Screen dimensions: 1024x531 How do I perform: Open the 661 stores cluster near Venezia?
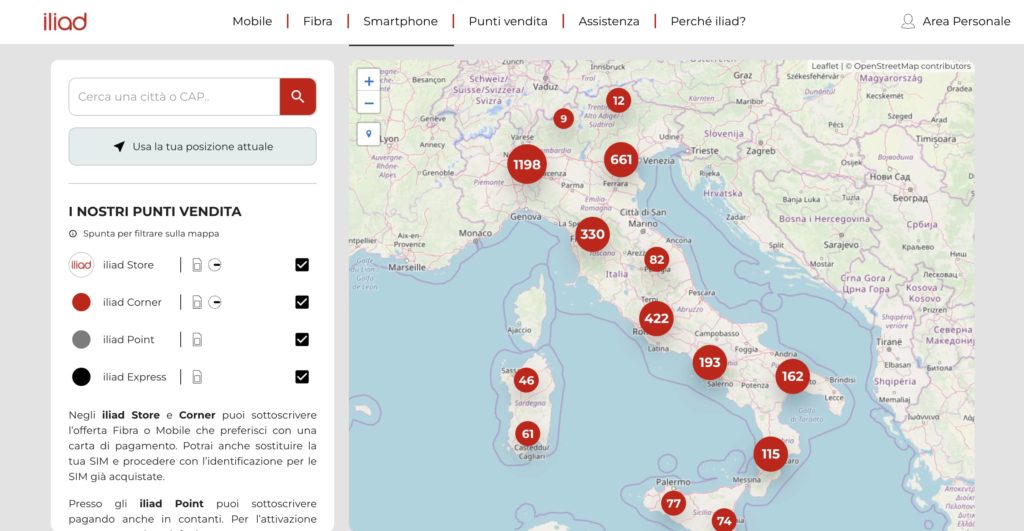621,159
